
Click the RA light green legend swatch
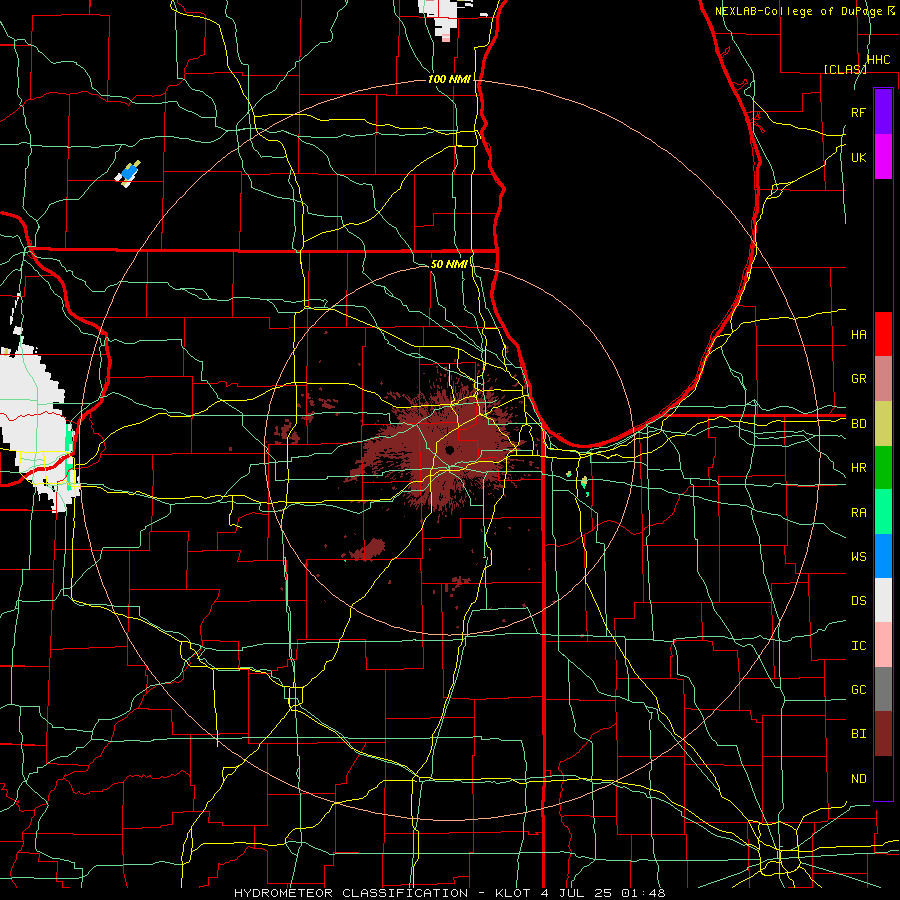[883, 512]
